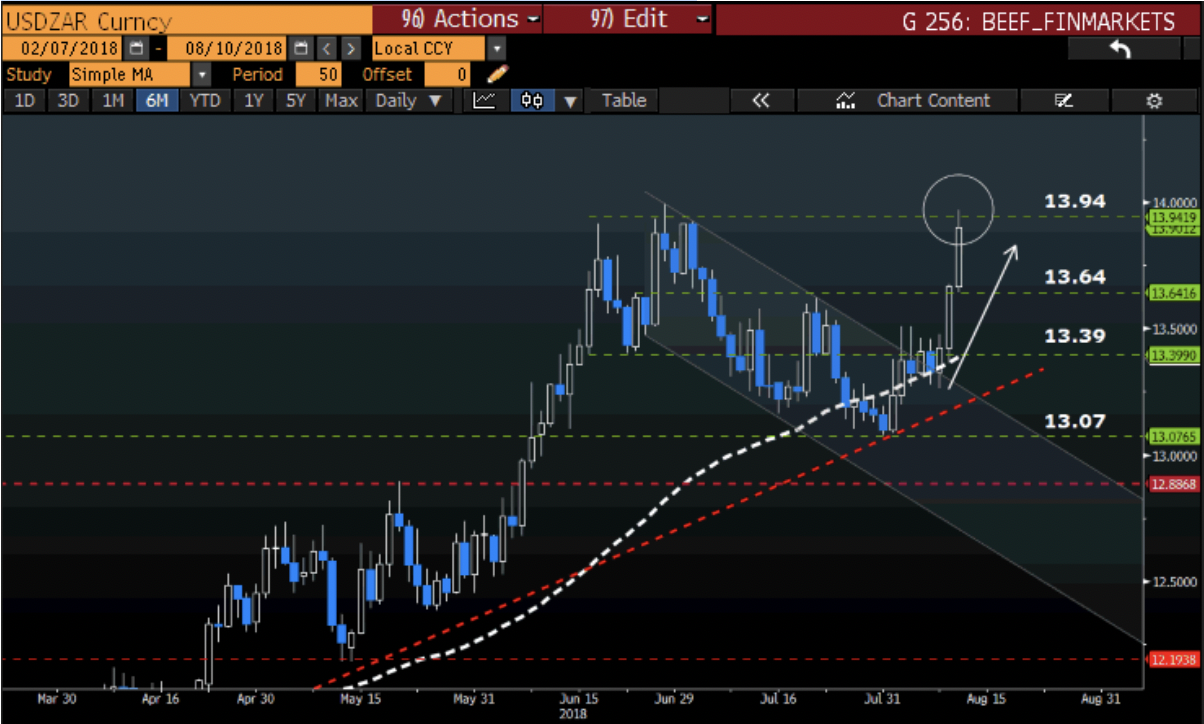The width and height of the screenshot is (1204, 724).
Task: Click the pencil edit study icon
Action: pyautogui.click(x=497, y=74)
